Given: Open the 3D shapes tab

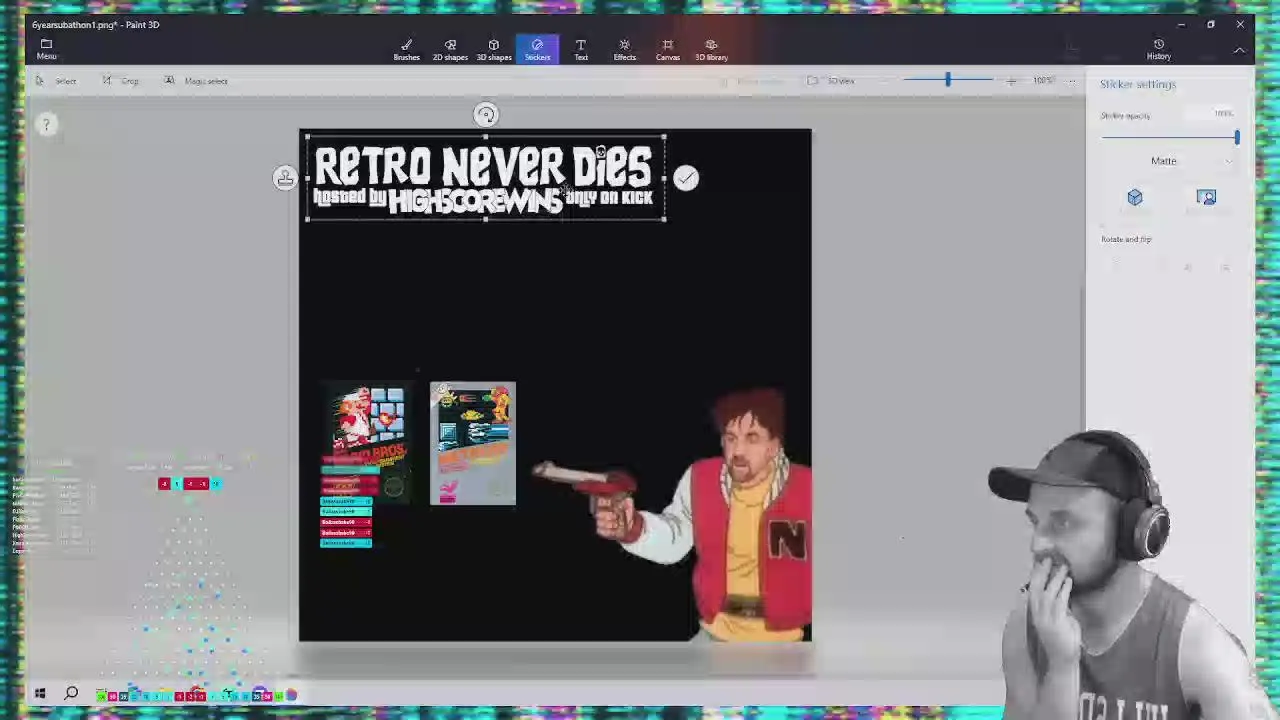Looking at the screenshot, I should point(493,49).
